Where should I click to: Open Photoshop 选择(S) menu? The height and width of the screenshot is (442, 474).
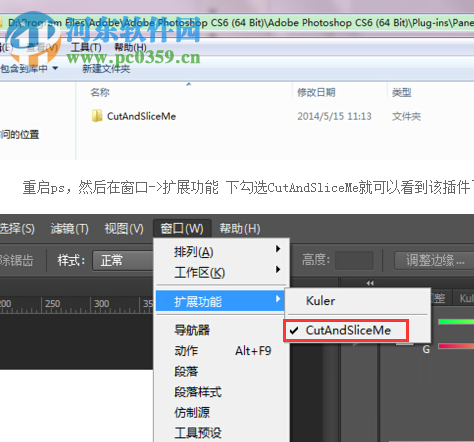point(17,229)
